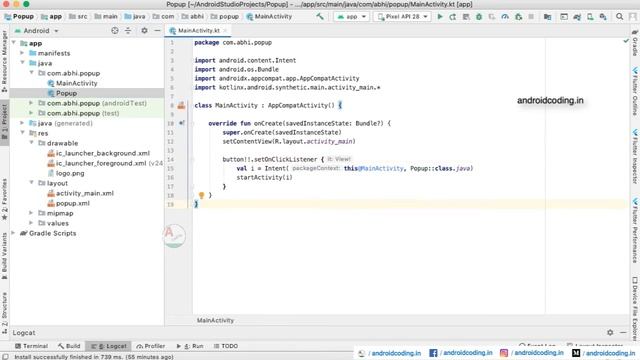This screenshot has width=640, height=360.
Task: Expand the manifests folder
Action: pyautogui.click(x=22, y=53)
